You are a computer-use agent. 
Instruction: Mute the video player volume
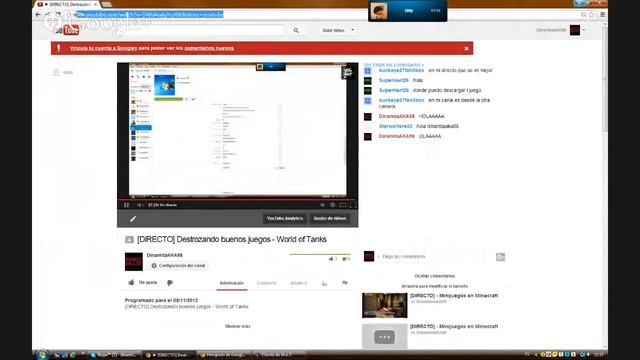pyautogui.click(x=140, y=205)
